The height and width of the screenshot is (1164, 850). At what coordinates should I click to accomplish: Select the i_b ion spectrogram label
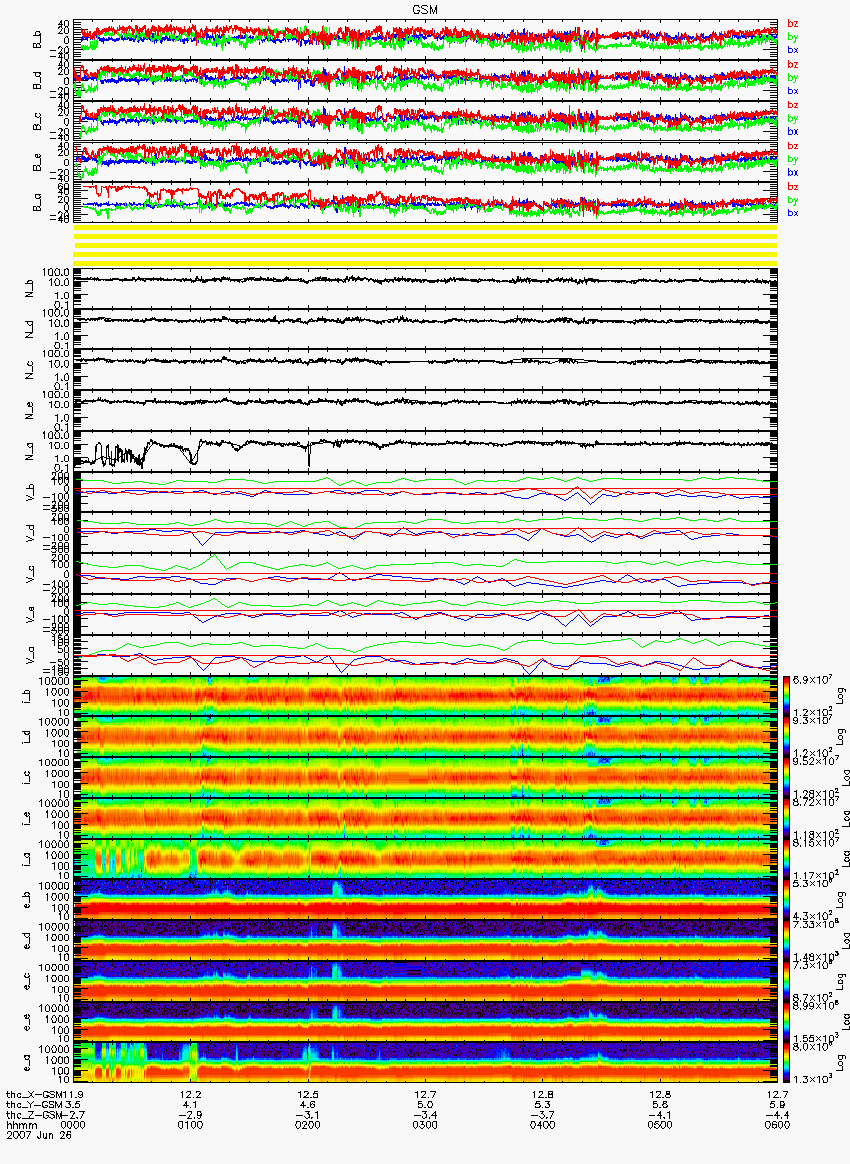(x=27, y=696)
